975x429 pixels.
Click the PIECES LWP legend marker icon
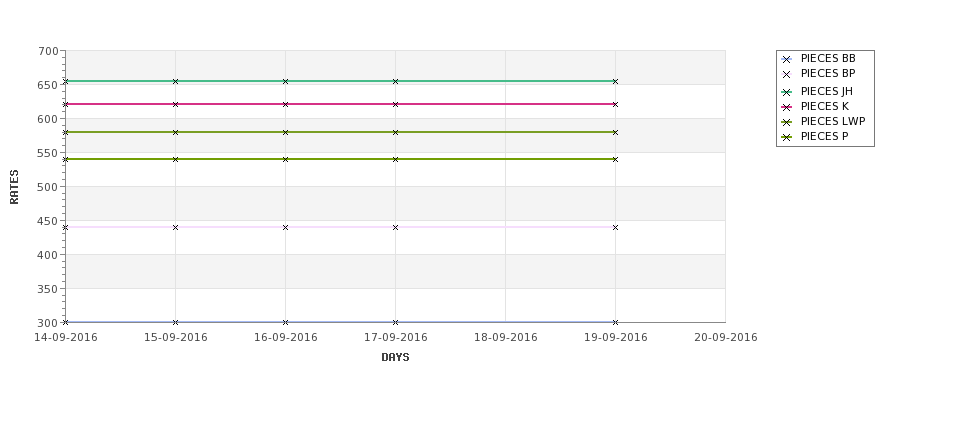pos(786,122)
